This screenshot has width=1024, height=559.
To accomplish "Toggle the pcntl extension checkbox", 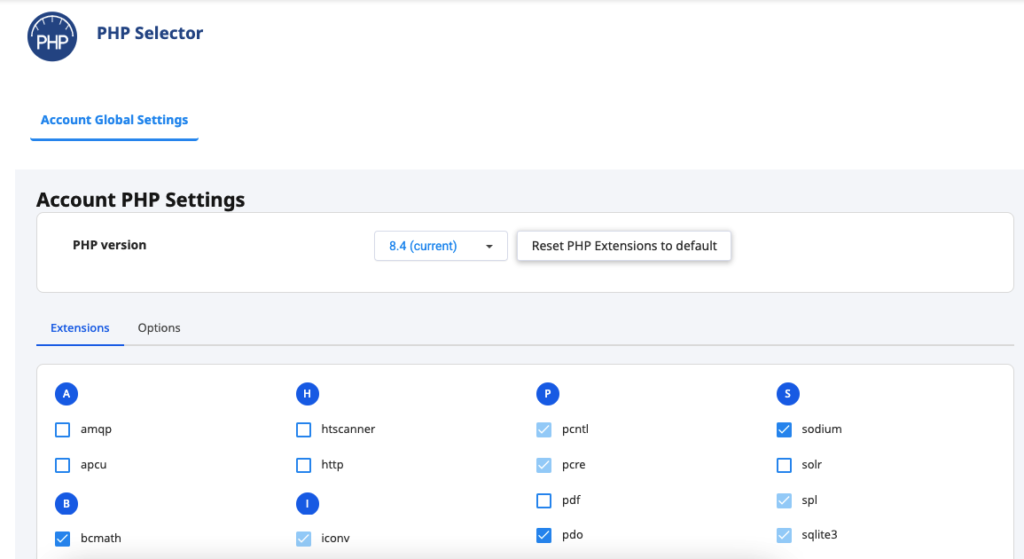I will click(544, 430).
